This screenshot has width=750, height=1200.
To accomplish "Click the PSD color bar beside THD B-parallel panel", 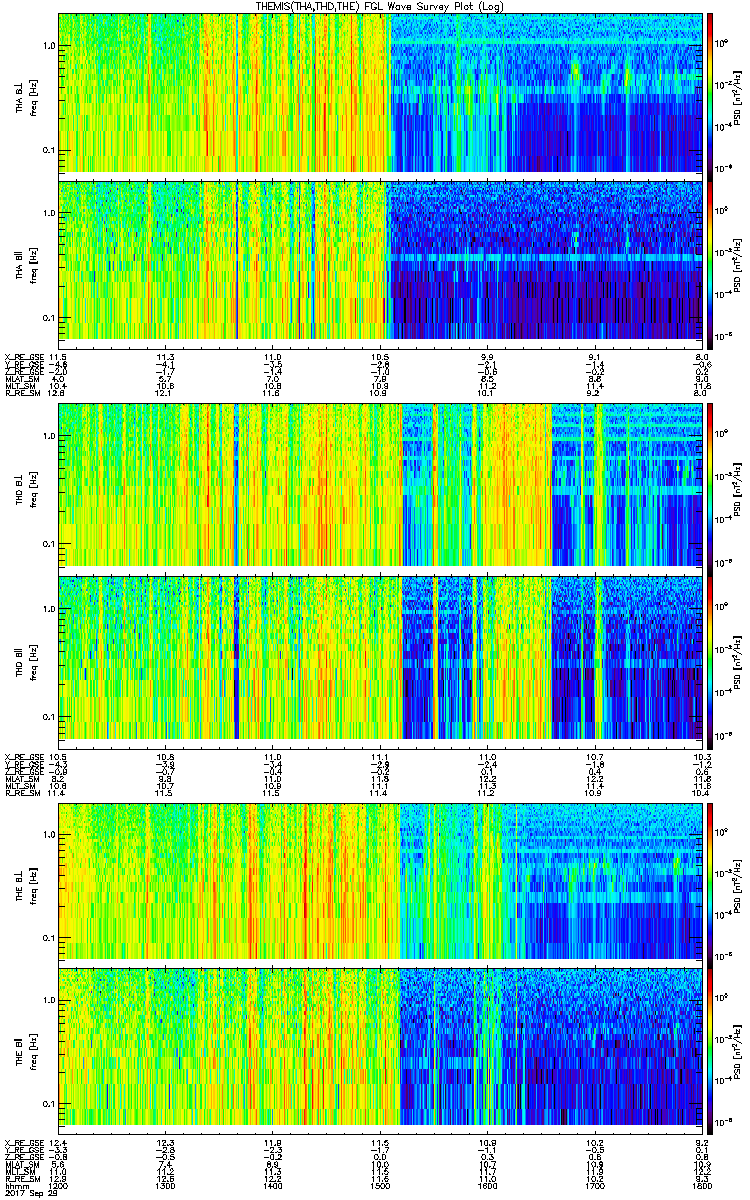I will tap(710, 653).
